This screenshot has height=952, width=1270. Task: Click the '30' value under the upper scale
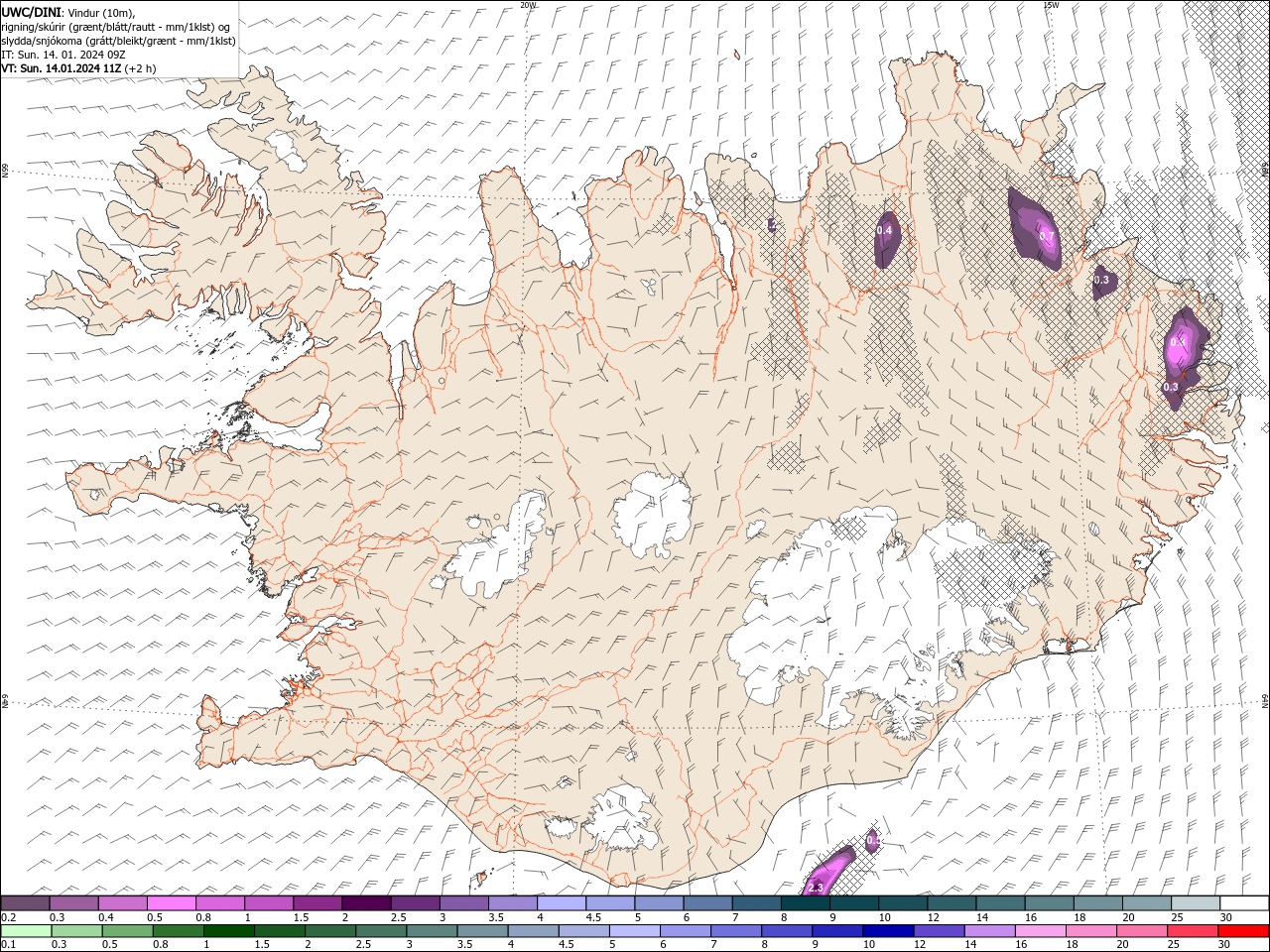pyautogui.click(x=1225, y=917)
